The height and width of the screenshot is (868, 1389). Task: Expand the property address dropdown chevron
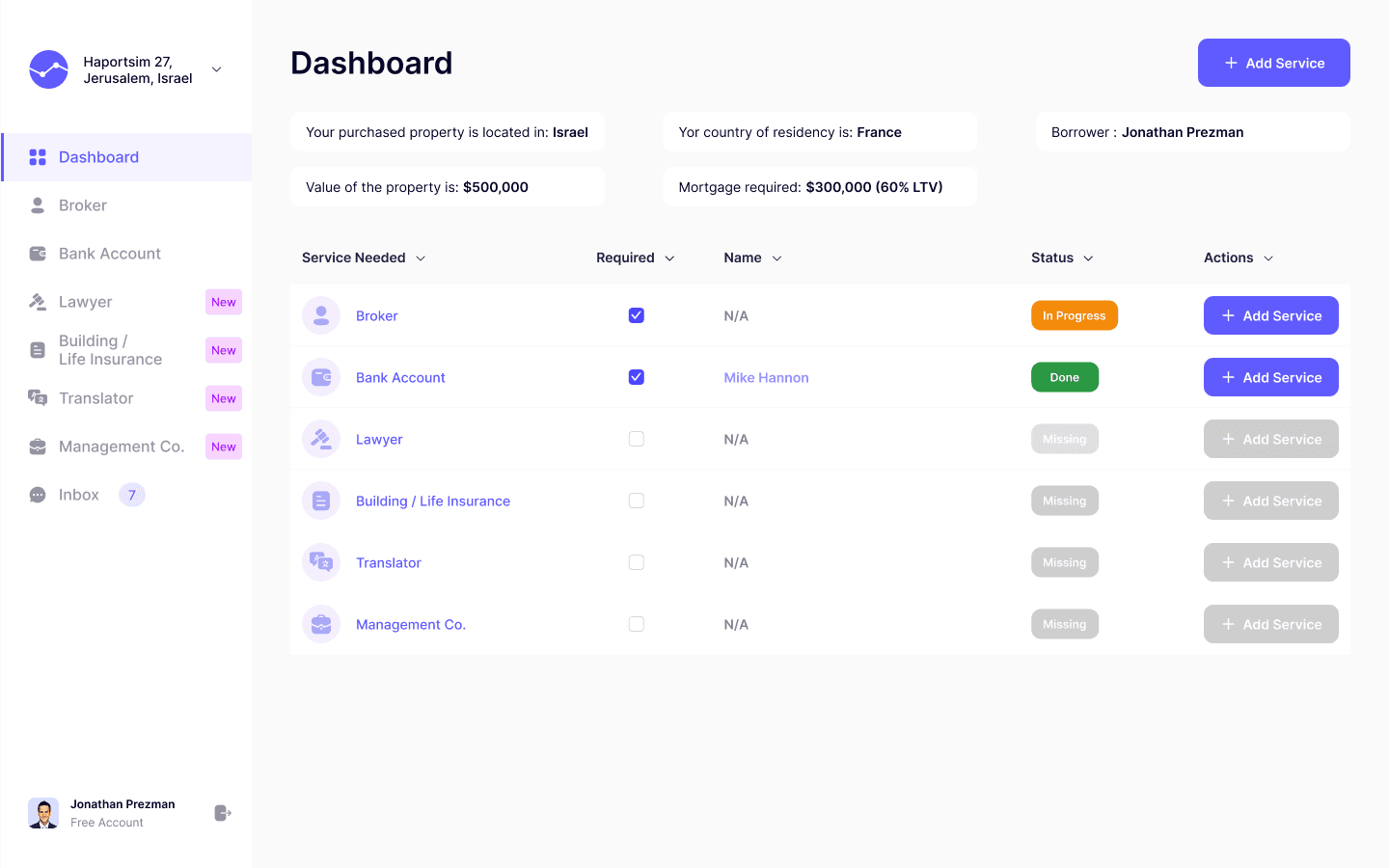(x=217, y=69)
